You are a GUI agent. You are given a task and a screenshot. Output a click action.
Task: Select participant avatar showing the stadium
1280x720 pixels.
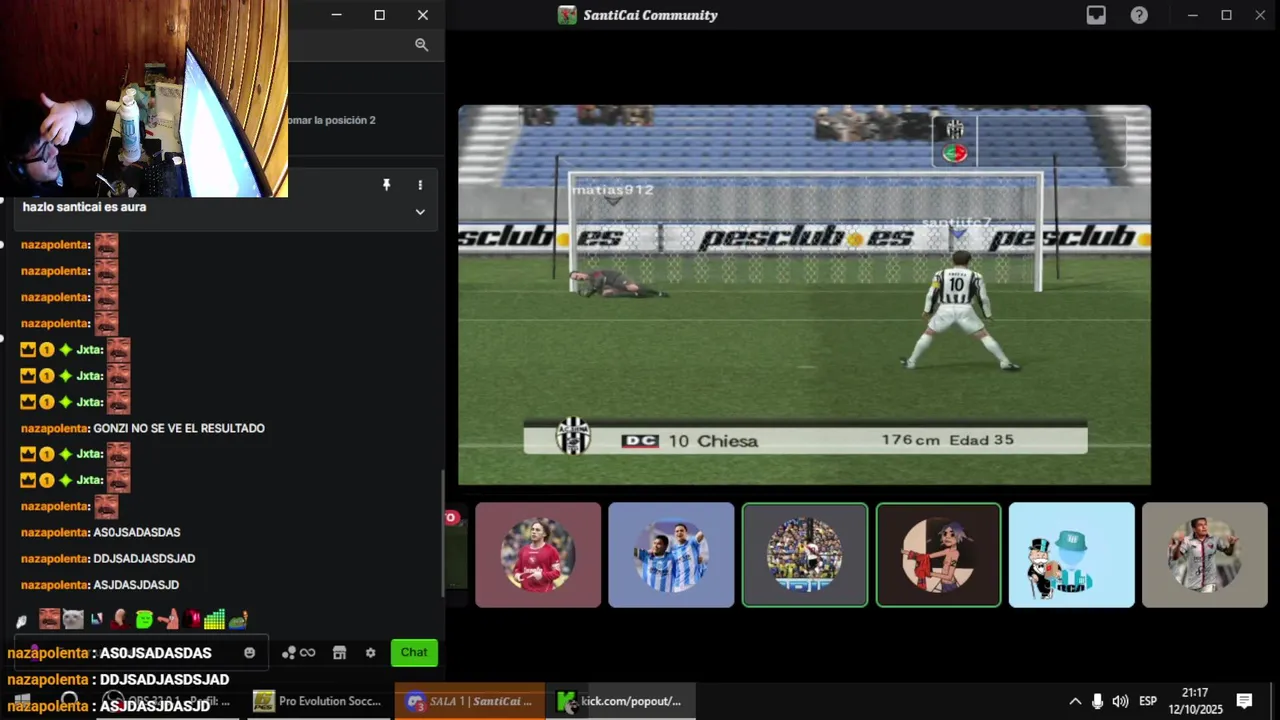coord(805,555)
